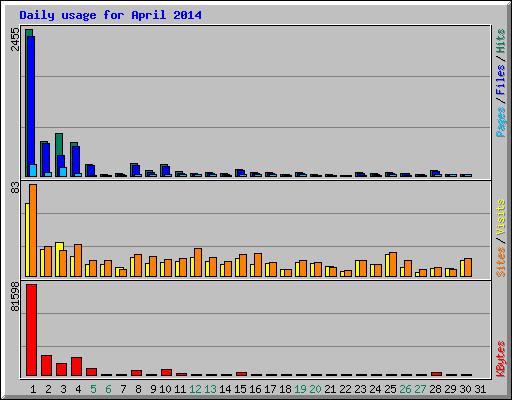The height and width of the screenshot is (400, 512).
Task: Select day 25 label on the x-axis
Action: click(x=390, y=389)
